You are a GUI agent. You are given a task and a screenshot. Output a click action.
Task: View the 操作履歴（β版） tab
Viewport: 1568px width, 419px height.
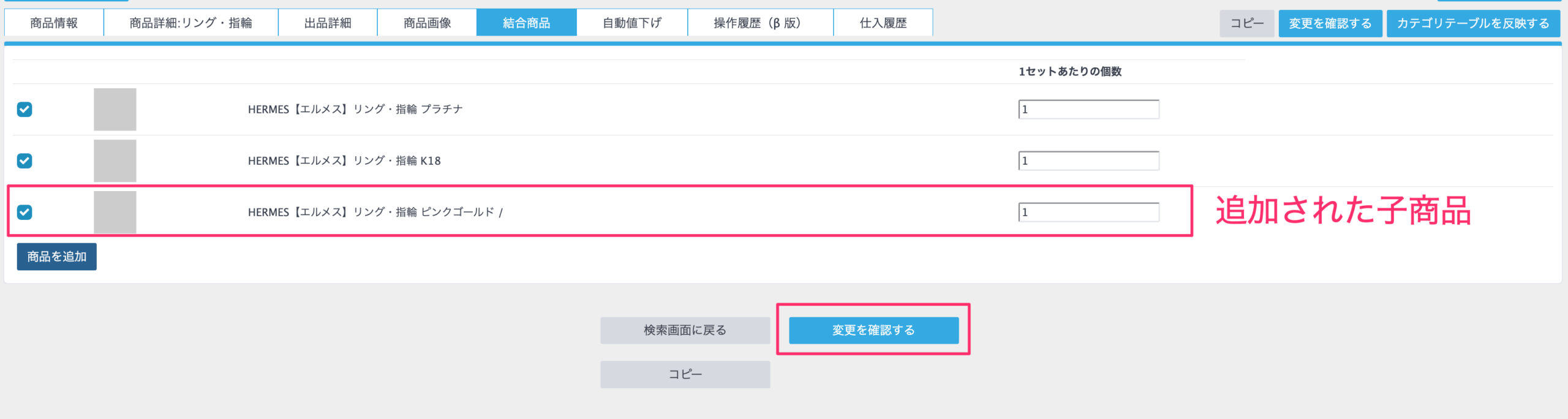coord(760,23)
